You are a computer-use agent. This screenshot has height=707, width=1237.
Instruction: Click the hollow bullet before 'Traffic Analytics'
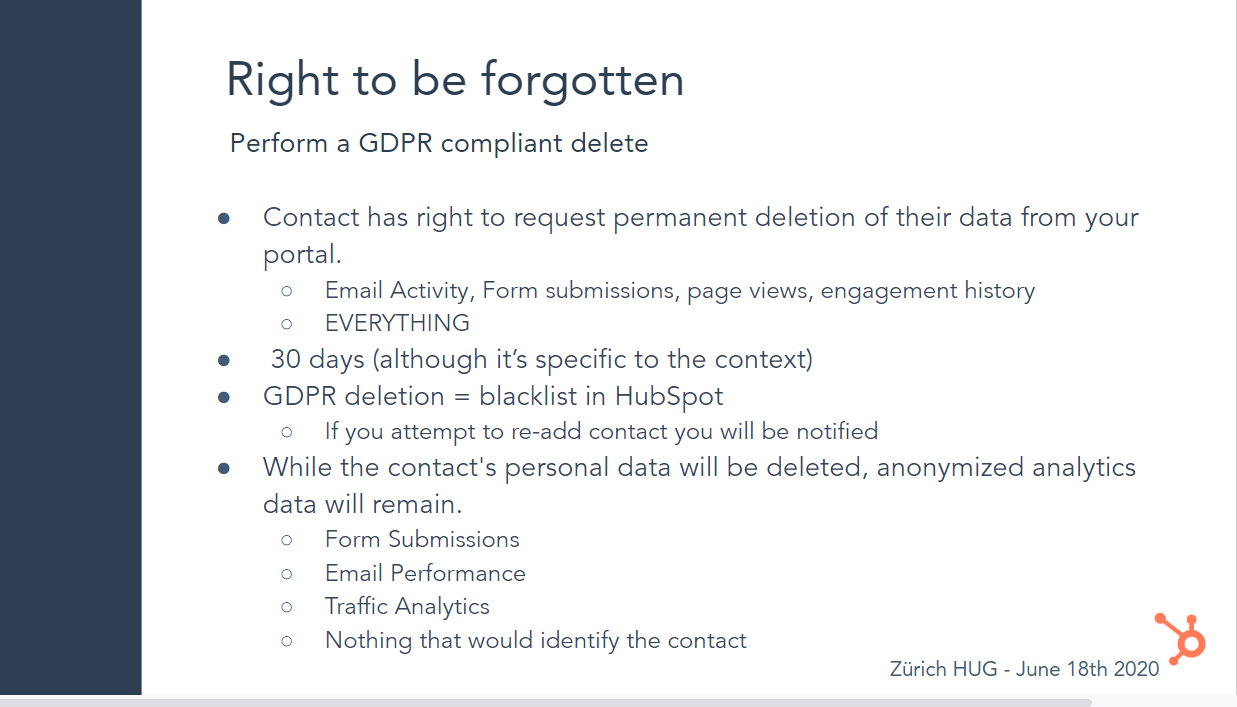pos(287,607)
